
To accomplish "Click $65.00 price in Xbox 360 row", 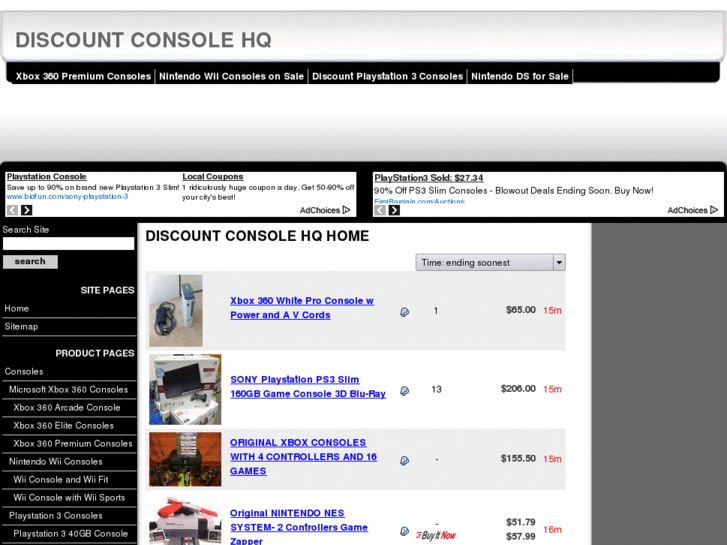I will (521, 310).
